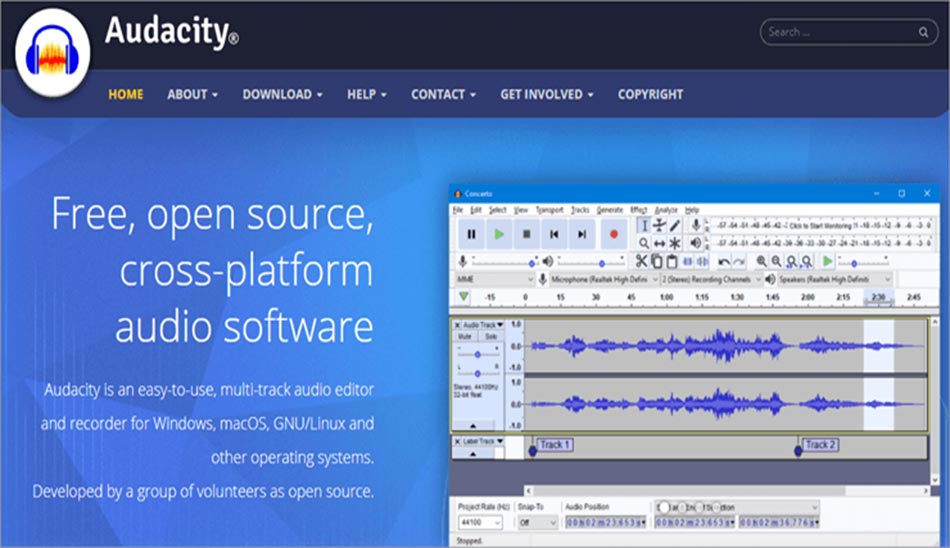This screenshot has height=548, width=950.
Task: Go to HOME in website navigation
Action: [x=126, y=95]
